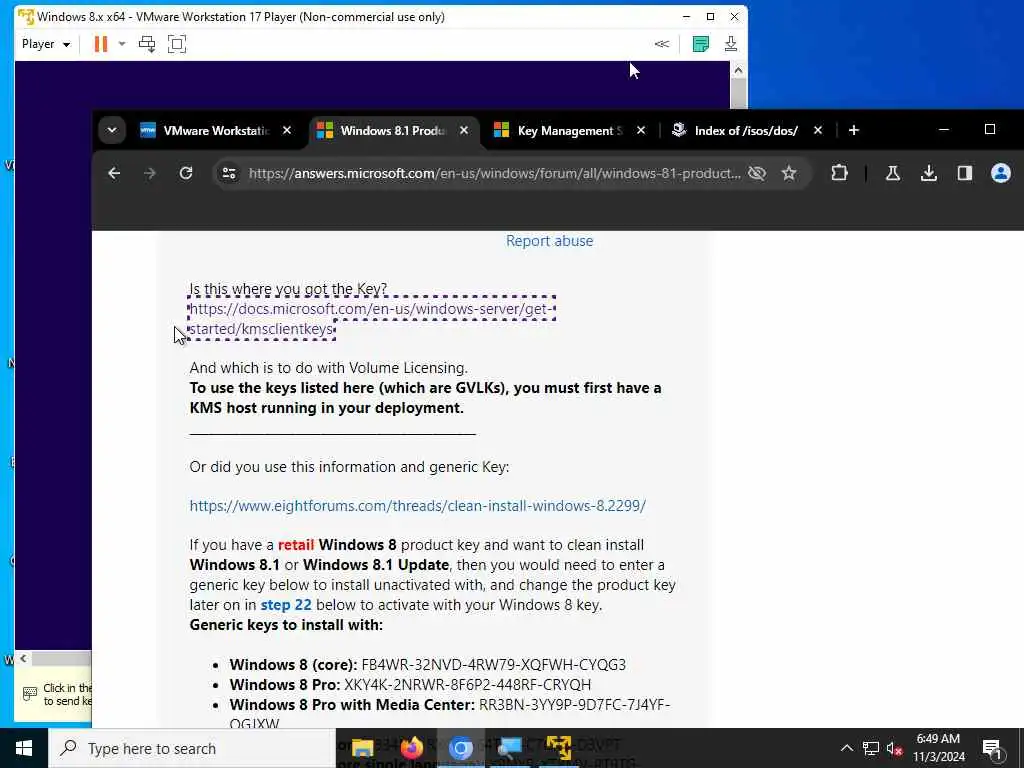Open the Windows Start menu
Screen dimensions: 1024x768
24,748
